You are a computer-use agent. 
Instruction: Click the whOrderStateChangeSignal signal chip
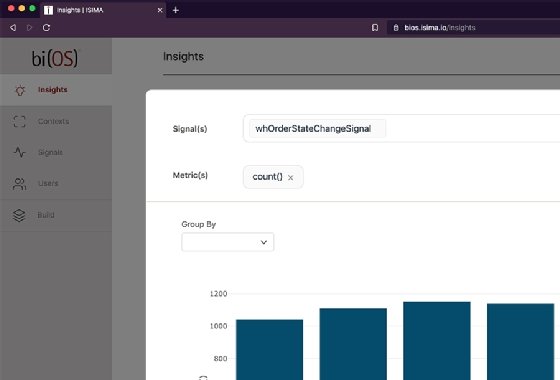(x=317, y=129)
